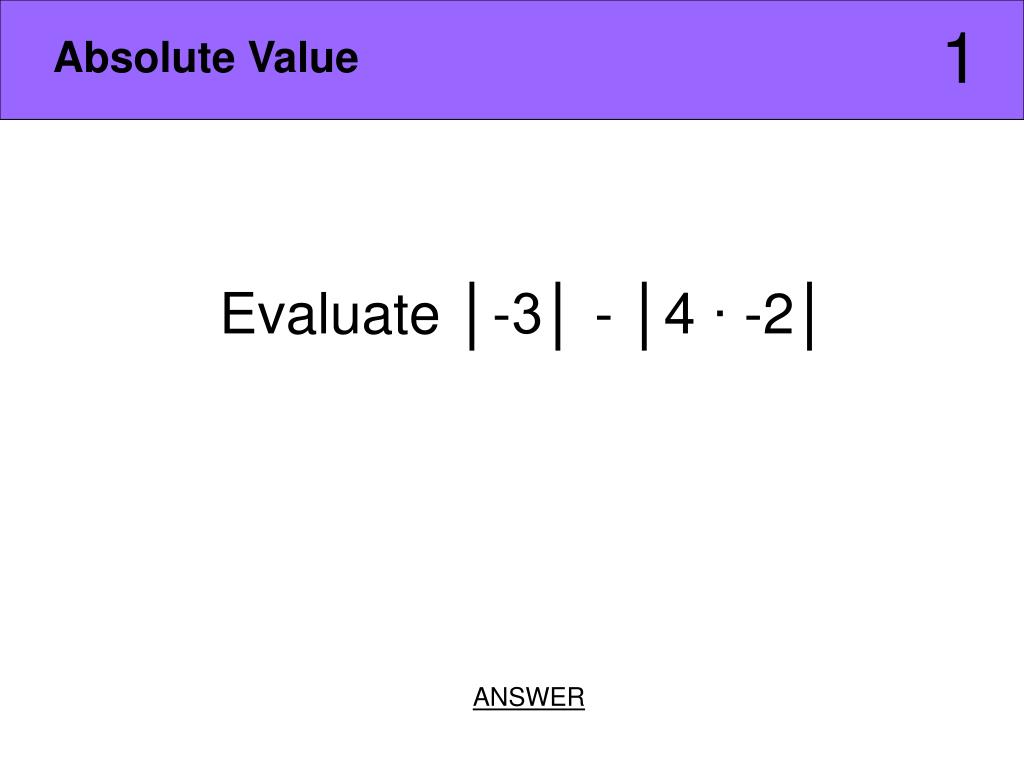
Task: Click the subtraction sign between absolute values
Action: click(x=604, y=318)
